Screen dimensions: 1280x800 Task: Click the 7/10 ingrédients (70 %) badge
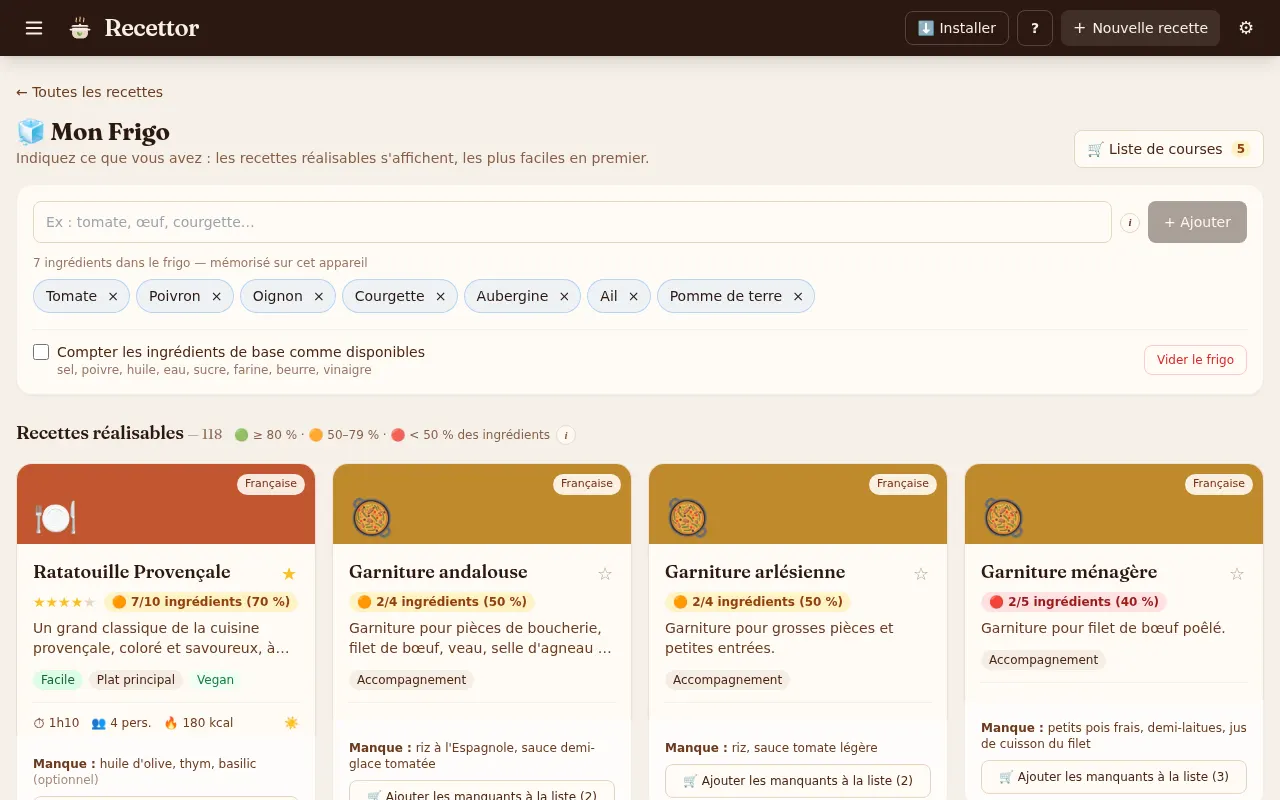point(201,602)
